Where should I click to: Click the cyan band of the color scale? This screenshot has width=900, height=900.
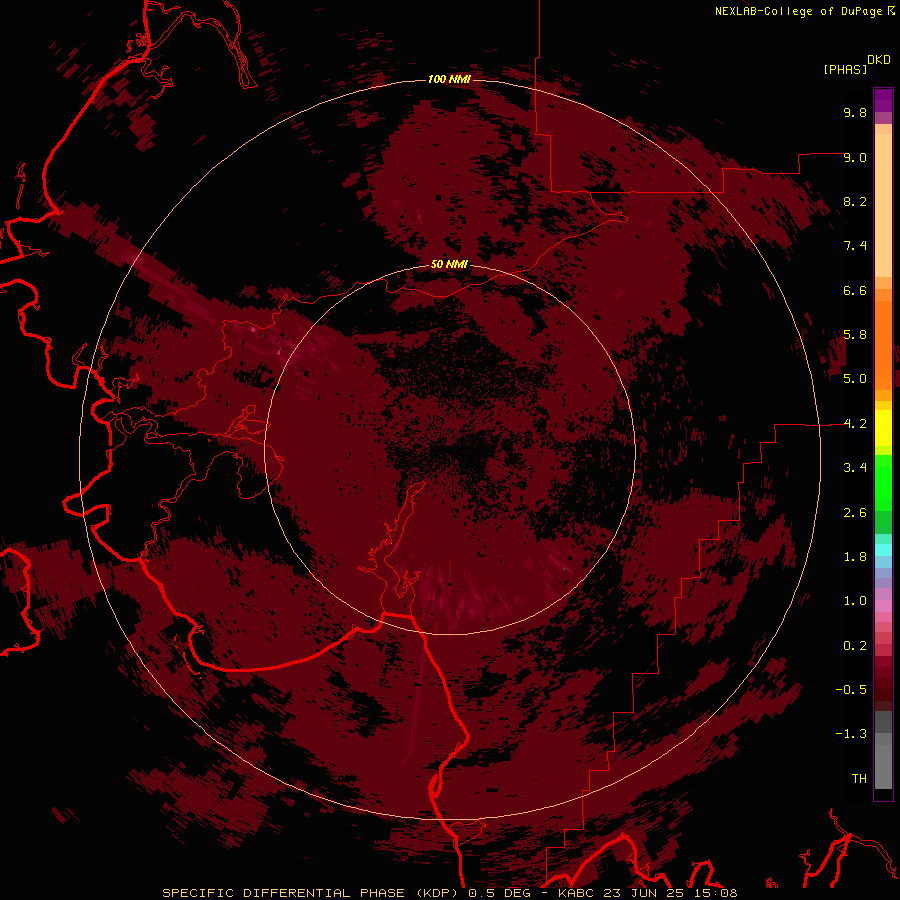click(x=883, y=549)
